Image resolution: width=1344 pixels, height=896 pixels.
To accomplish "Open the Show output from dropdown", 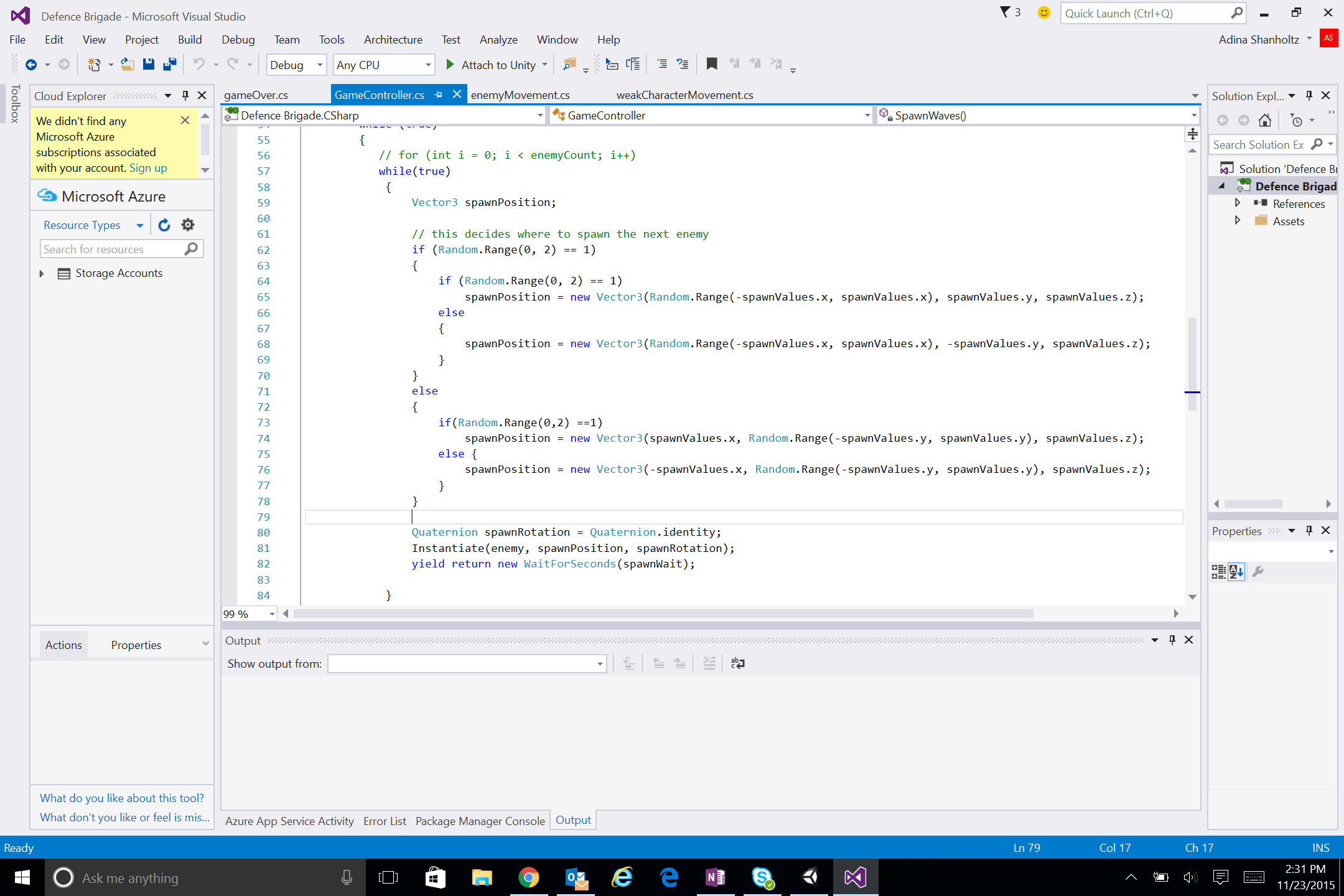I will 467,664.
